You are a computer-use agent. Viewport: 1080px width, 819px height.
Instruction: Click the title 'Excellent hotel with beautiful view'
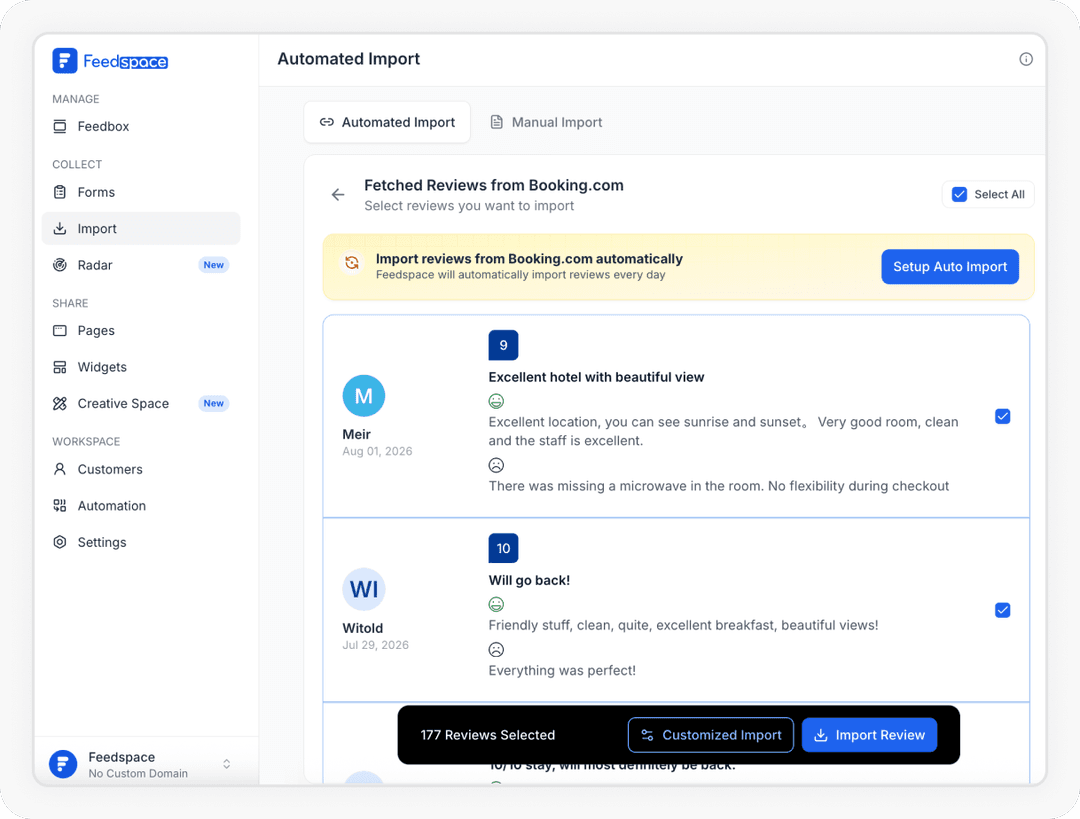point(596,377)
